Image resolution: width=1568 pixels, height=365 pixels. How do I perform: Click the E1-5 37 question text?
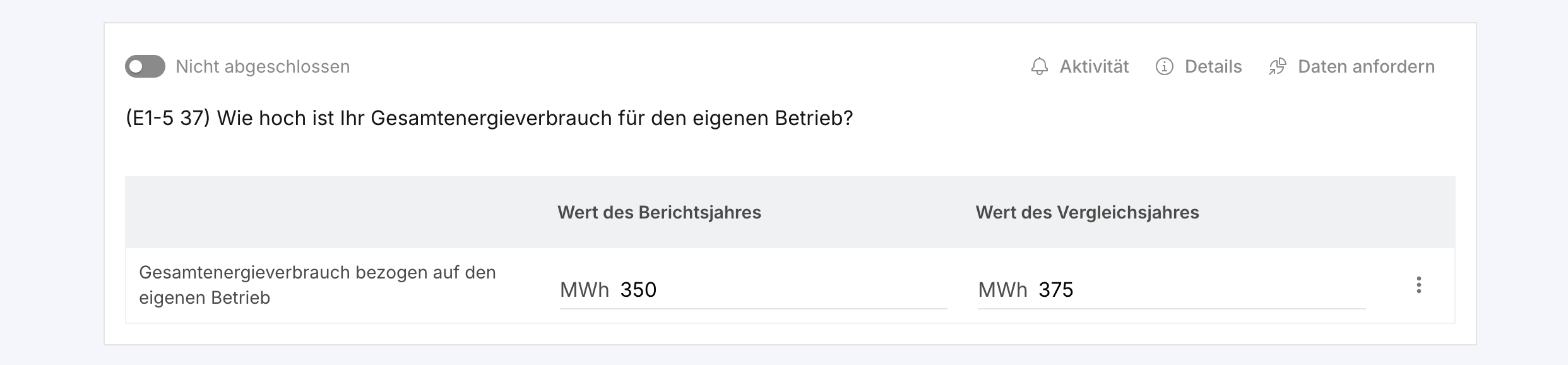click(489, 118)
